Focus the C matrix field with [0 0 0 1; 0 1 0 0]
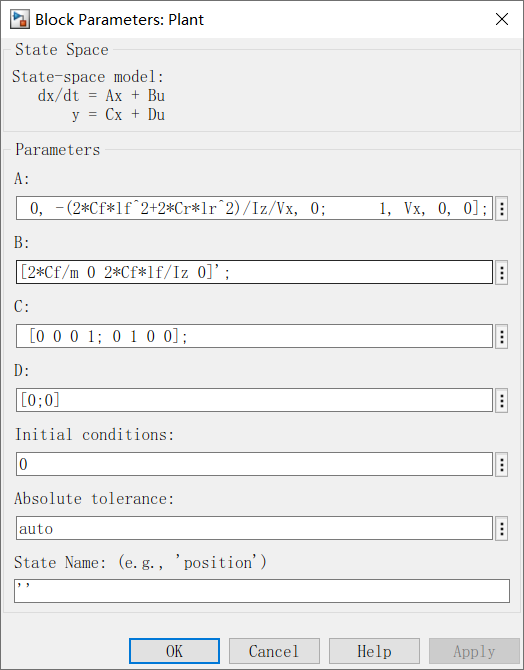This screenshot has width=524, height=670. 254,336
